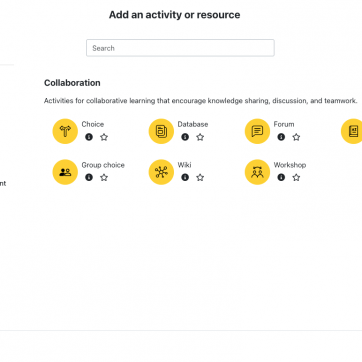Select the Forum activity icon

click(x=257, y=131)
